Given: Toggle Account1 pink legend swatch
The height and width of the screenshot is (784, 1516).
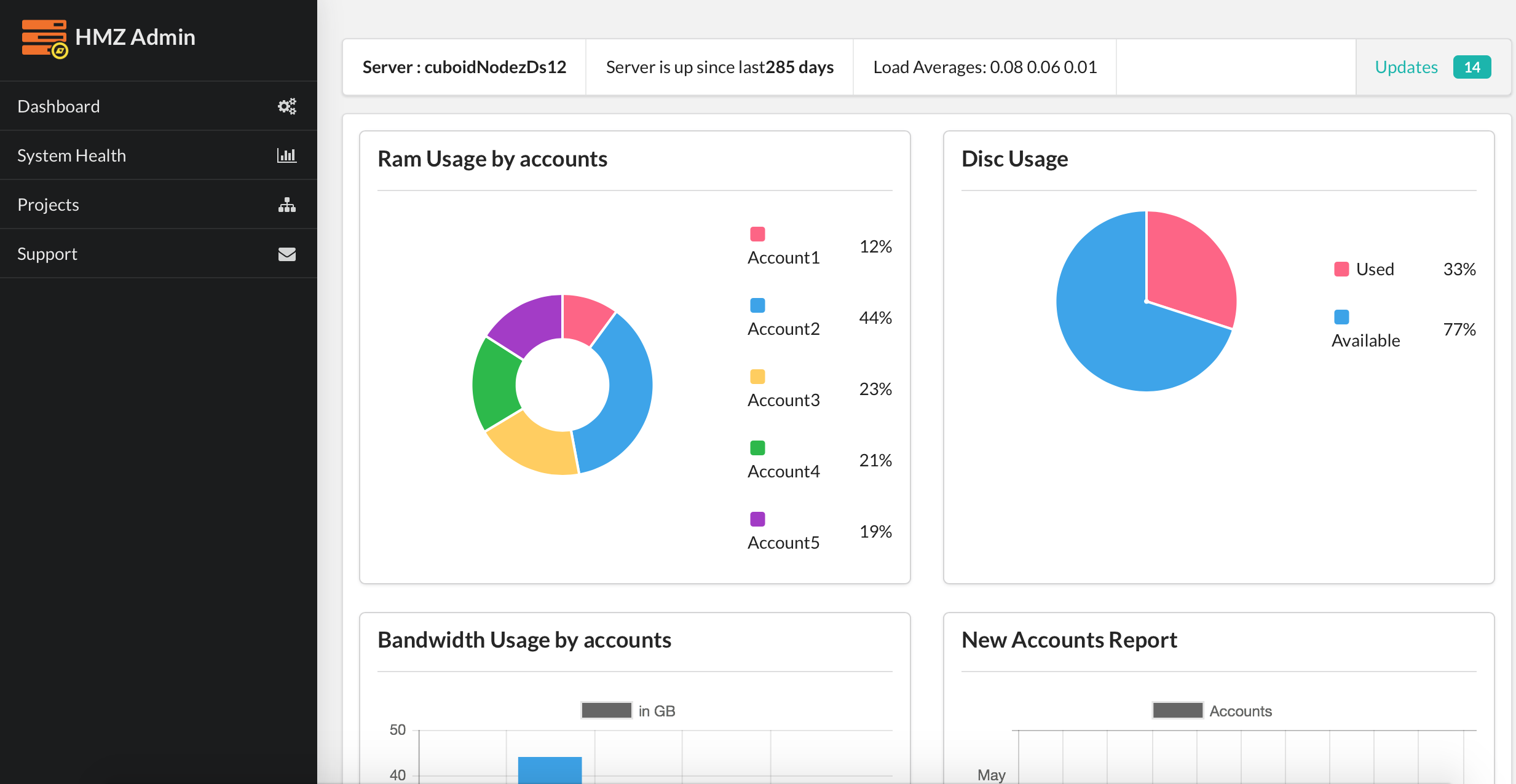Looking at the screenshot, I should 757,234.
